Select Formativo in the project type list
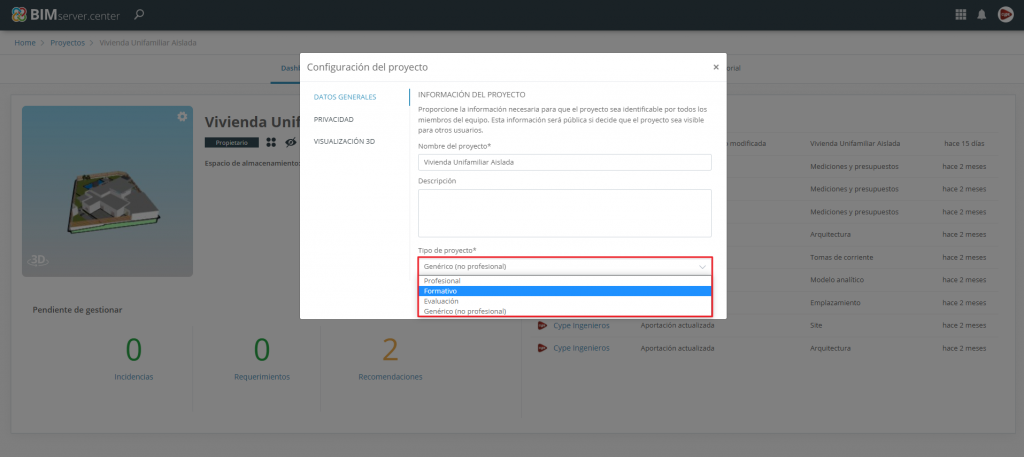Image resolution: width=1024 pixels, height=457 pixels. (564, 291)
